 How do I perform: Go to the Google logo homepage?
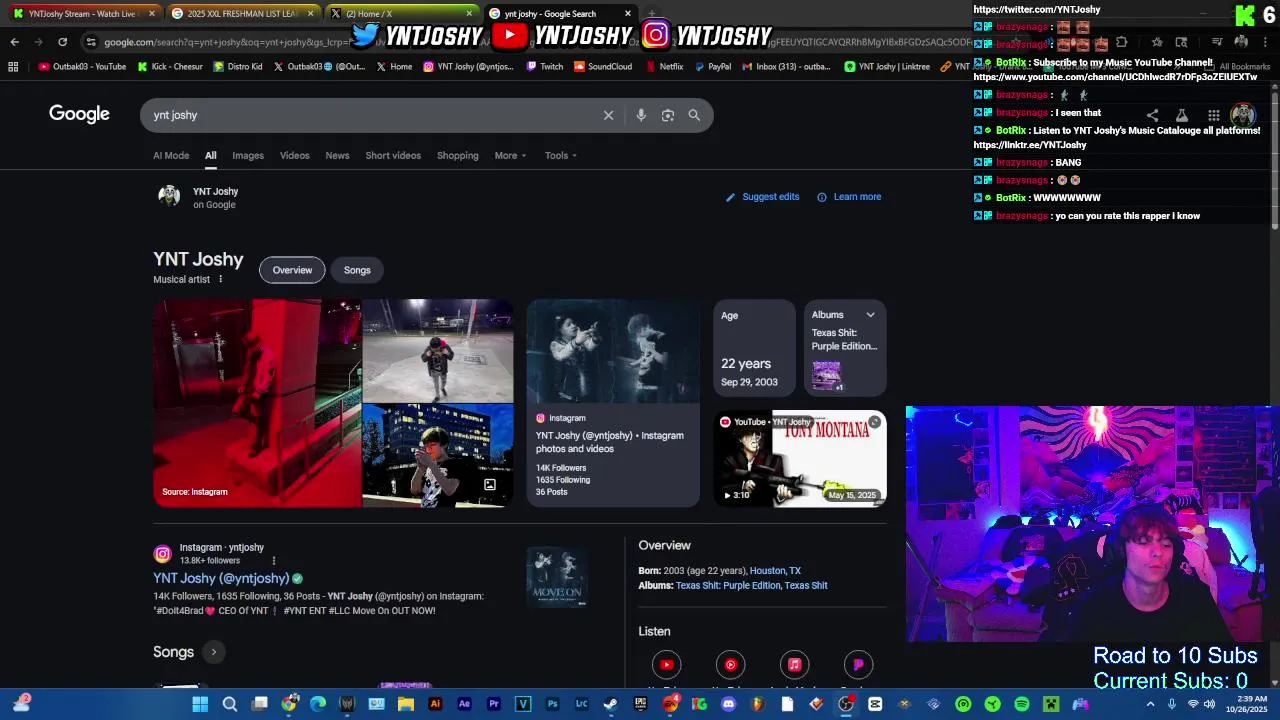click(x=79, y=114)
